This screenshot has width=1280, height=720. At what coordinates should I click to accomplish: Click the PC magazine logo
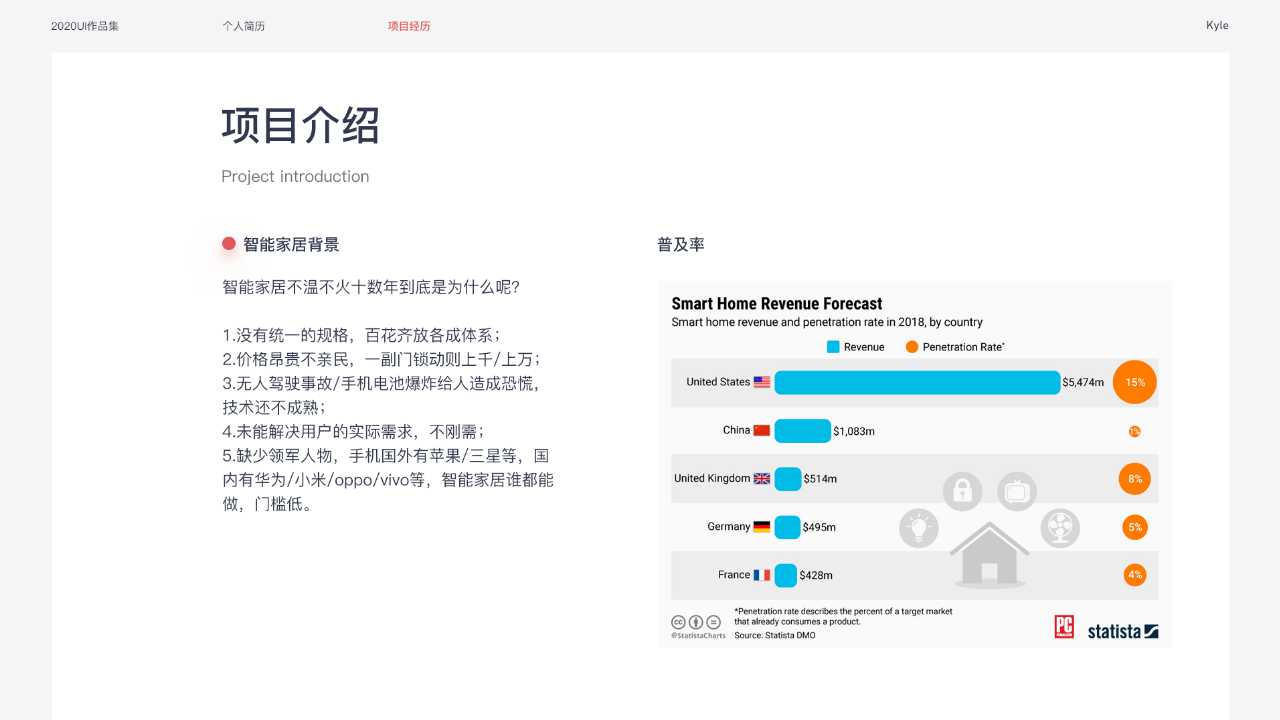[x=1064, y=627]
